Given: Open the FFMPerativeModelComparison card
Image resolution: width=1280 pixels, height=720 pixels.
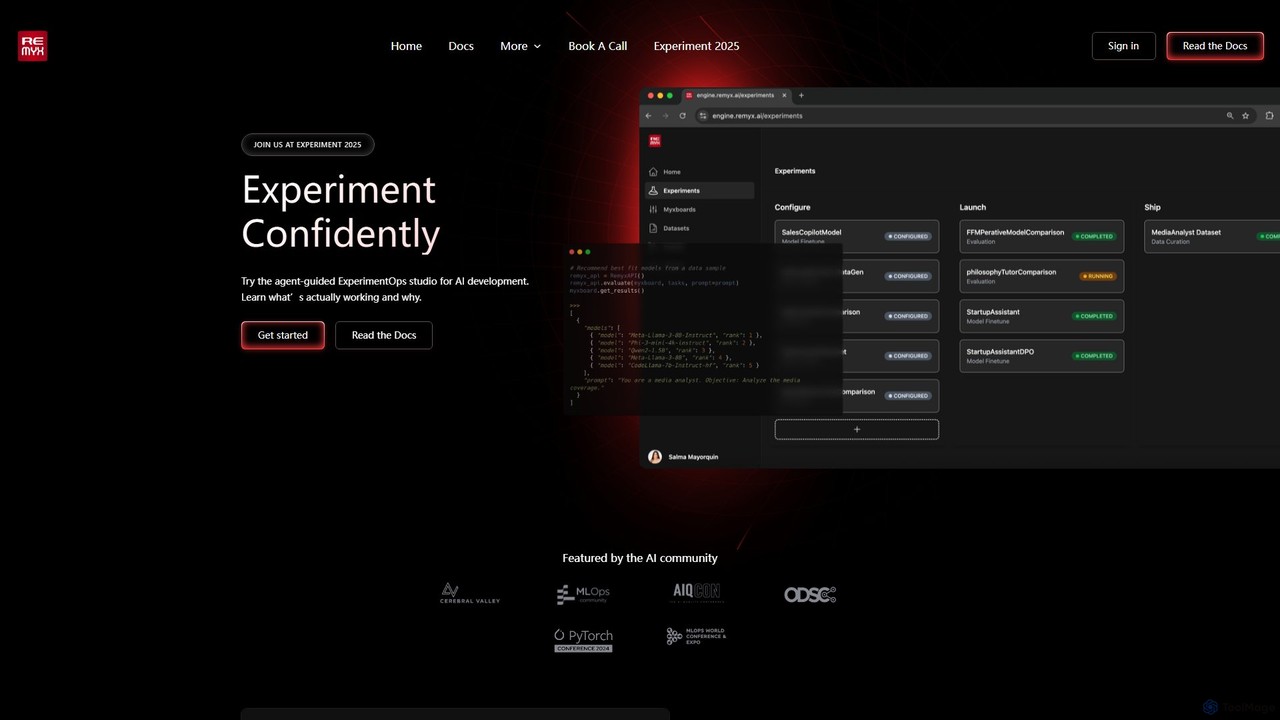Looking at the screenshot, I should pyautogui.click(x=1041, y=236).
